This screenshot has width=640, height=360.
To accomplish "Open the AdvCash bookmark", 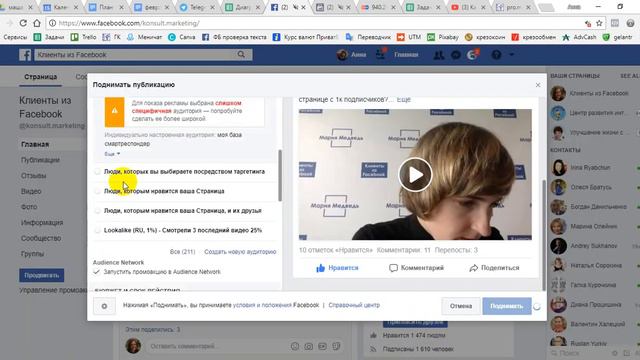I will pyautogui.click(x=579, y=37).
